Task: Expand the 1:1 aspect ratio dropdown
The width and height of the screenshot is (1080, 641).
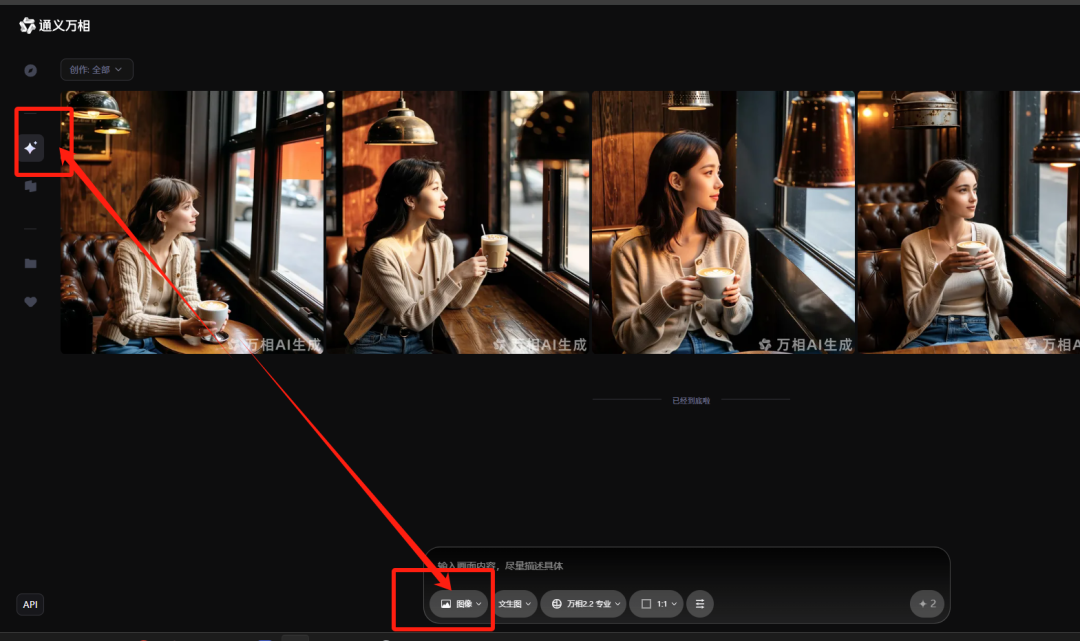Action: (x=656, y=604)
